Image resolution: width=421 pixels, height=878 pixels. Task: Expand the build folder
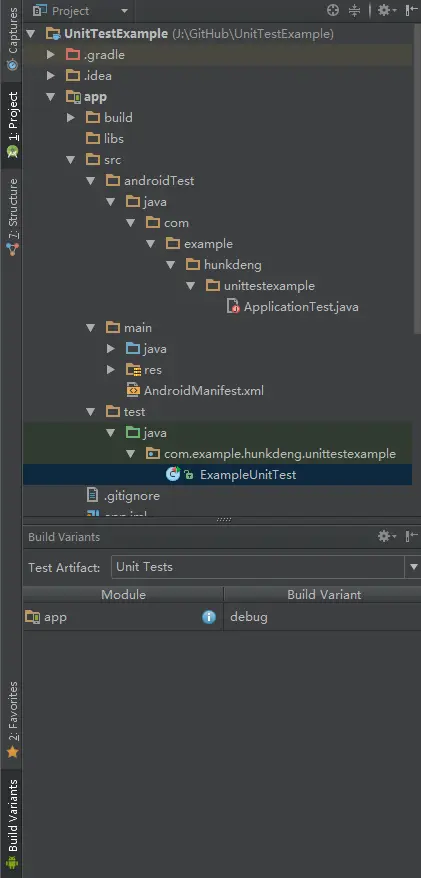pyautogui.click(x=71, y=118)
